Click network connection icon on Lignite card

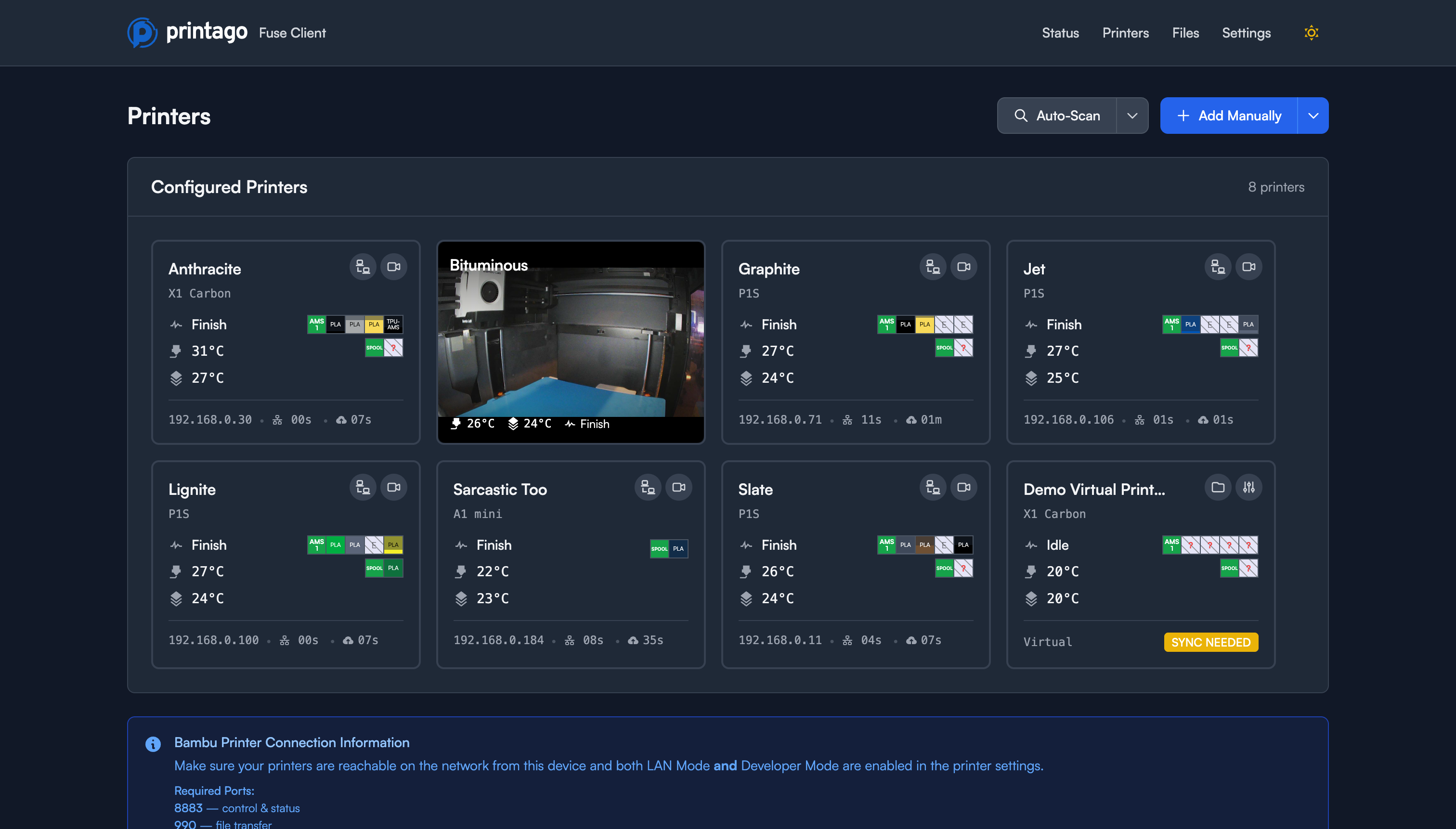click(363, 487)
